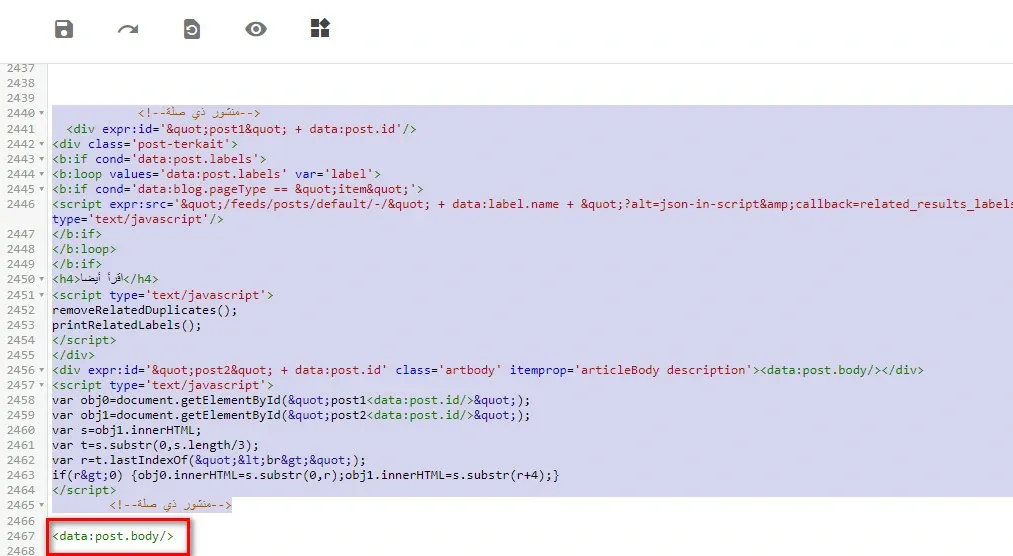Collapse code fold arrow at line 2450
Screen dimensions: 1013x556
click(42, 279)
